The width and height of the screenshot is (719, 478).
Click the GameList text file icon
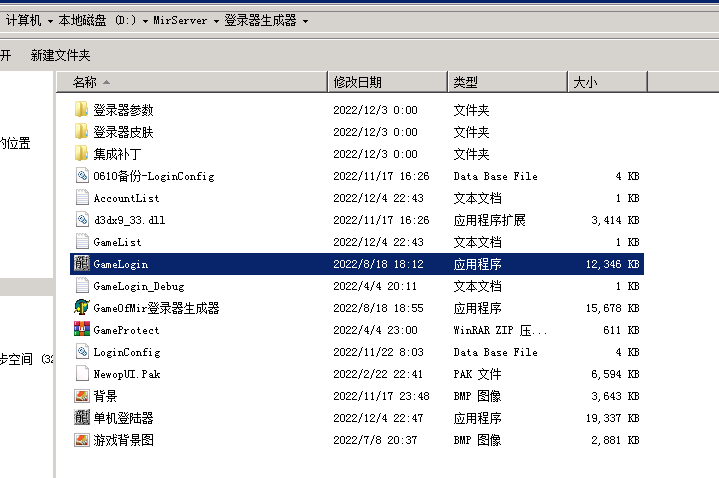(x=82, y=242)
